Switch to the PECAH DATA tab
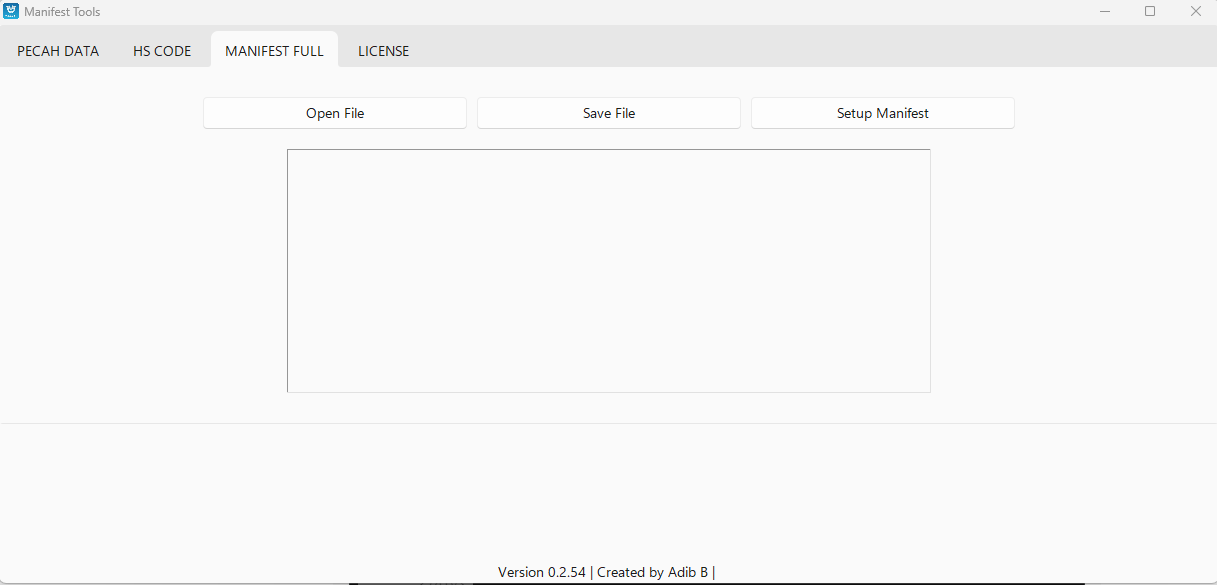This screenshot has width=1217, height=585. (58, 51)
